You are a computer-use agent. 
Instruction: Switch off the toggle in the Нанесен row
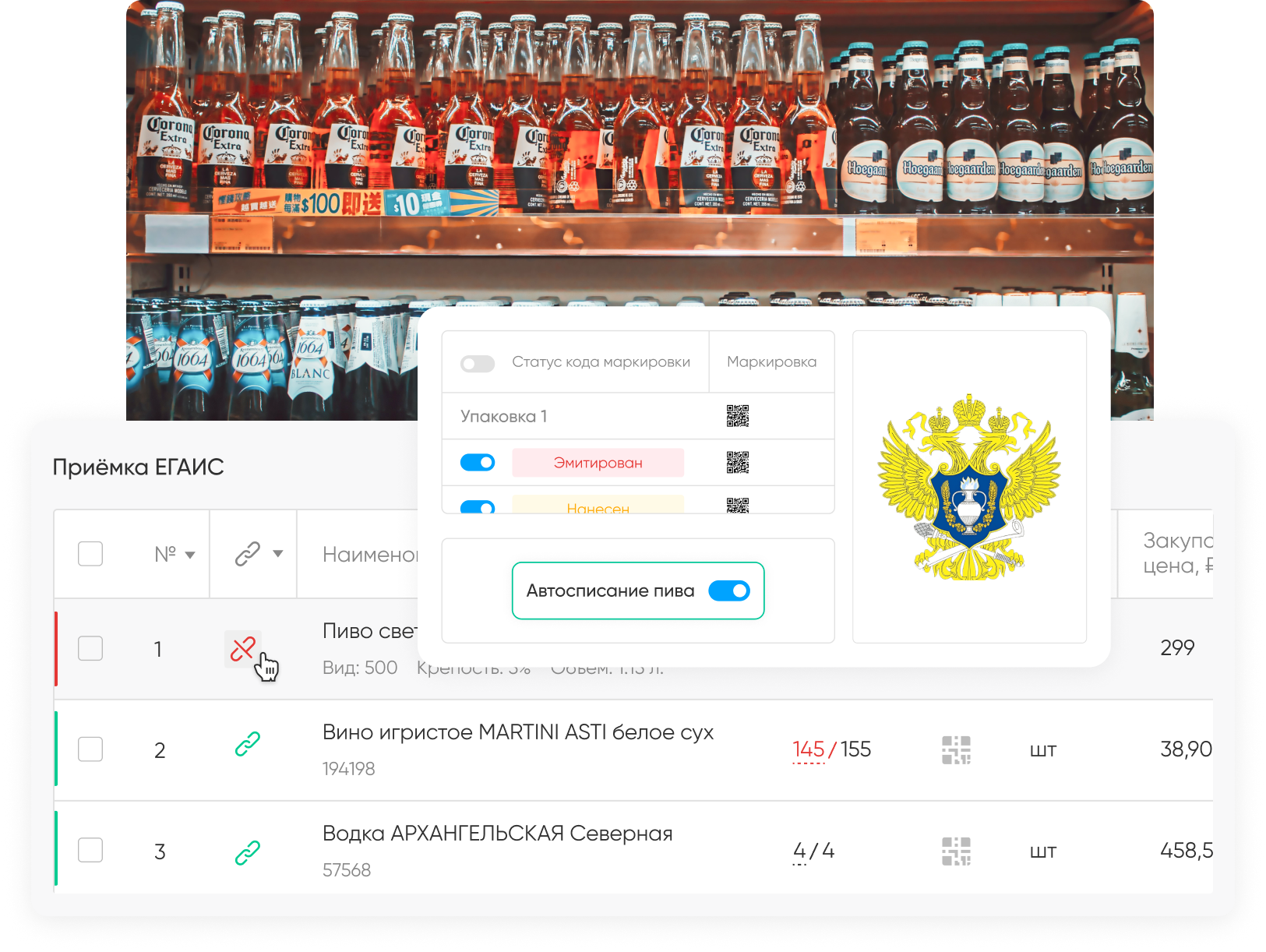pos(478,507)
